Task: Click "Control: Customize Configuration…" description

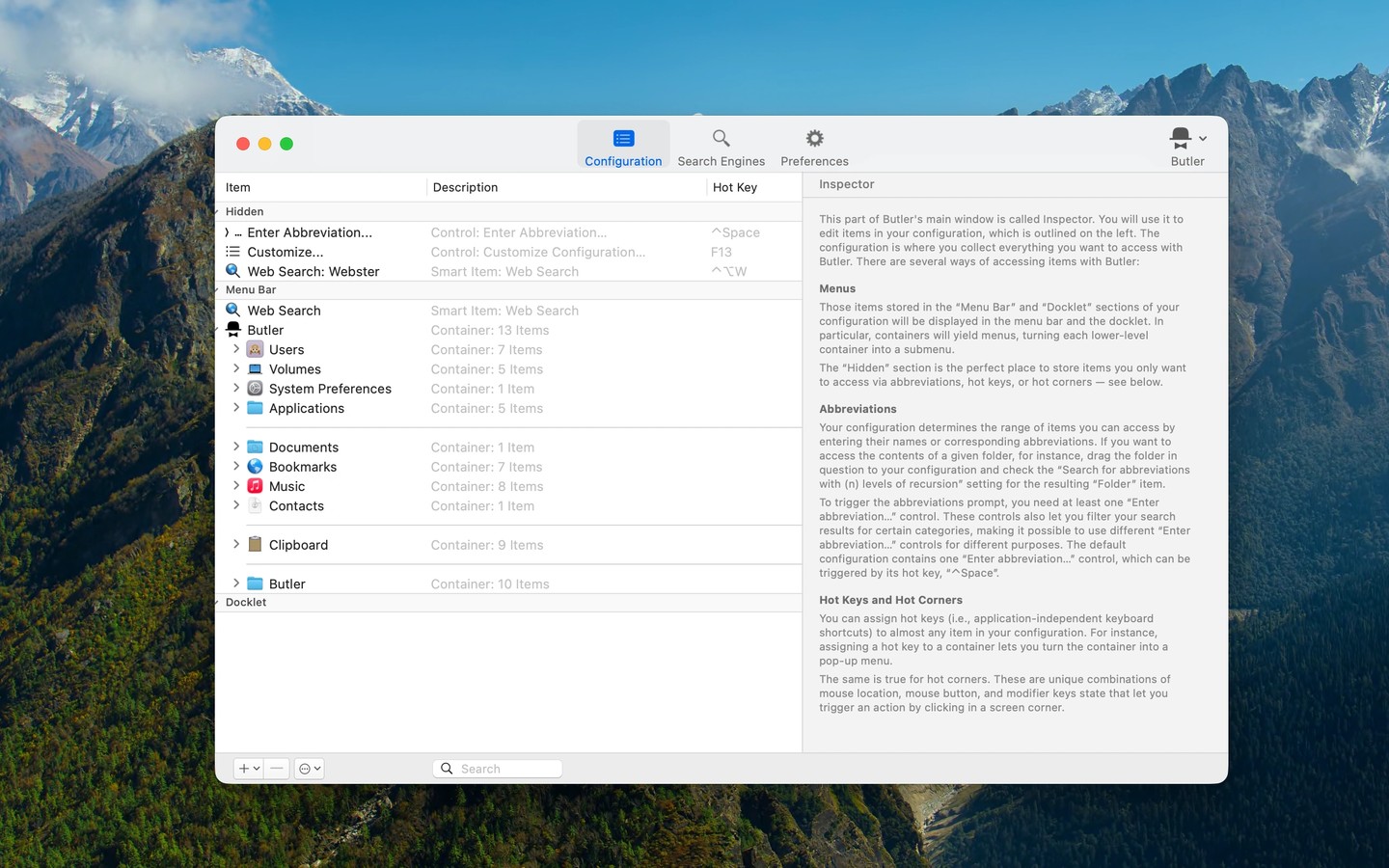Action: [538, 252]
